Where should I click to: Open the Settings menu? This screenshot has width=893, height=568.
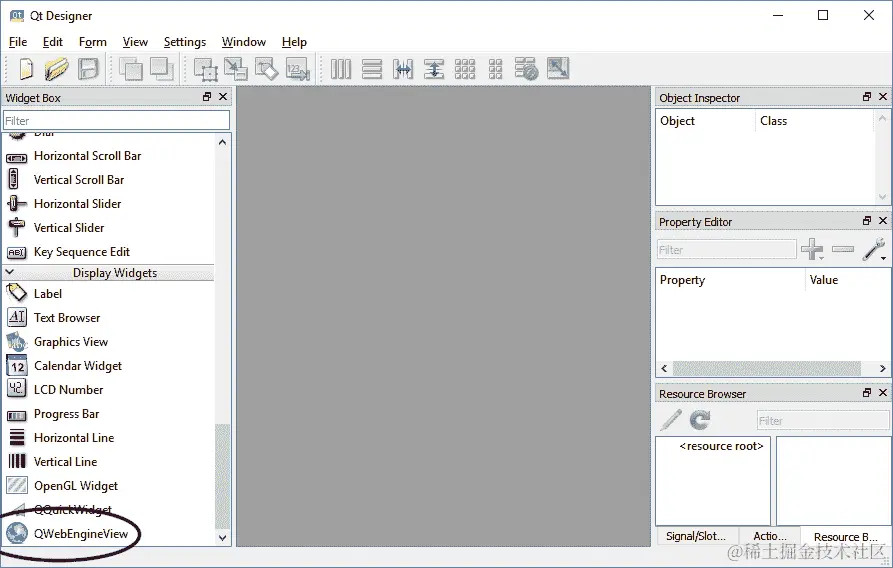point(185,42)
